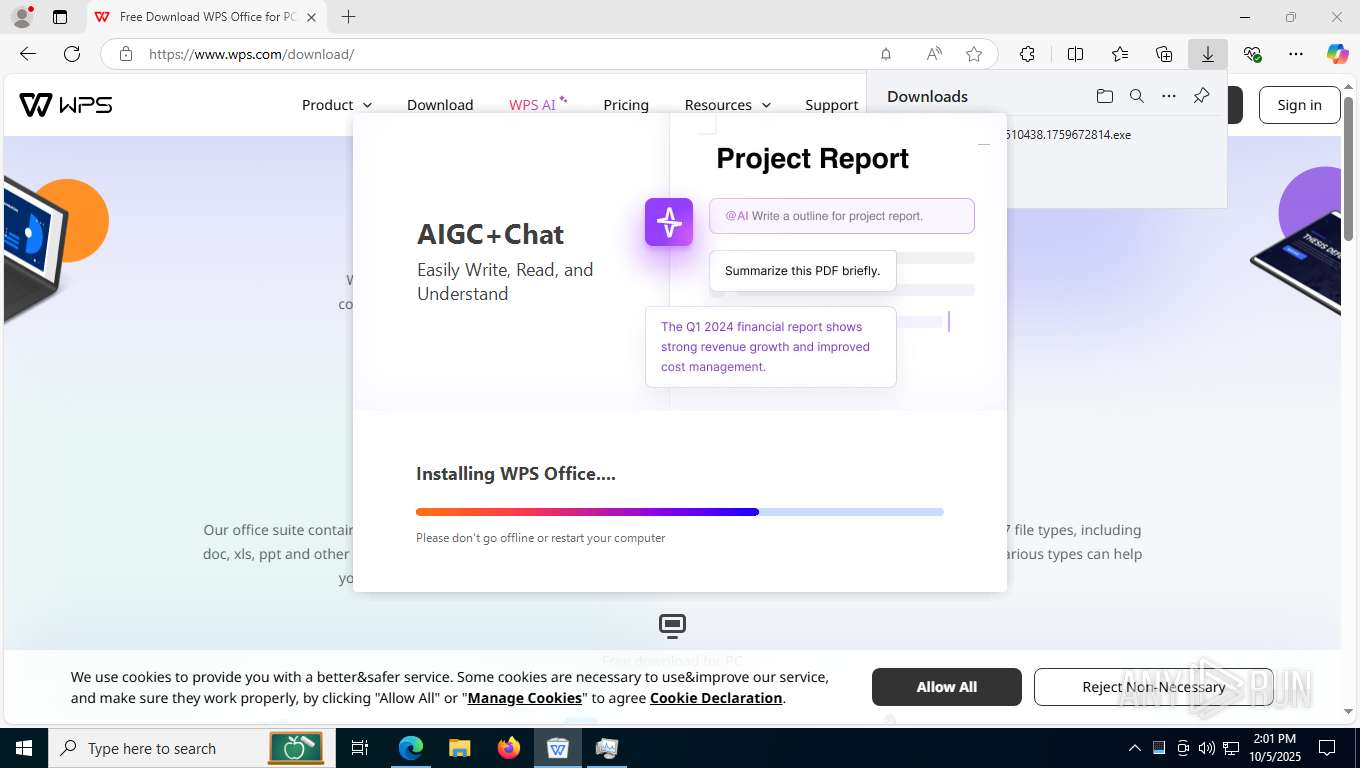Click the installer progress bar
This screenshot has height=768, width=1360.
(680, 512)
